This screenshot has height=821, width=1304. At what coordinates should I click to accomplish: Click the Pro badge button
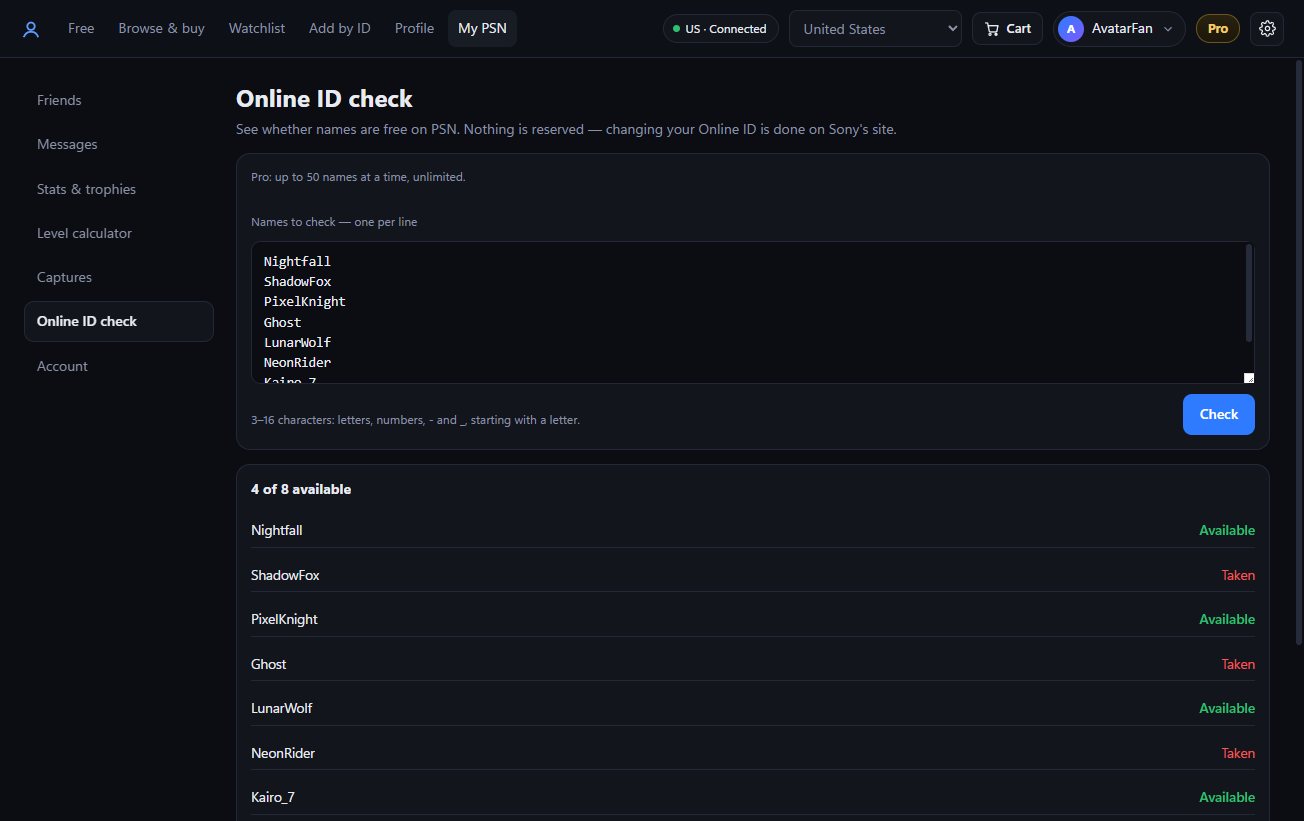pyautogui.click(x=1217, y=29)
